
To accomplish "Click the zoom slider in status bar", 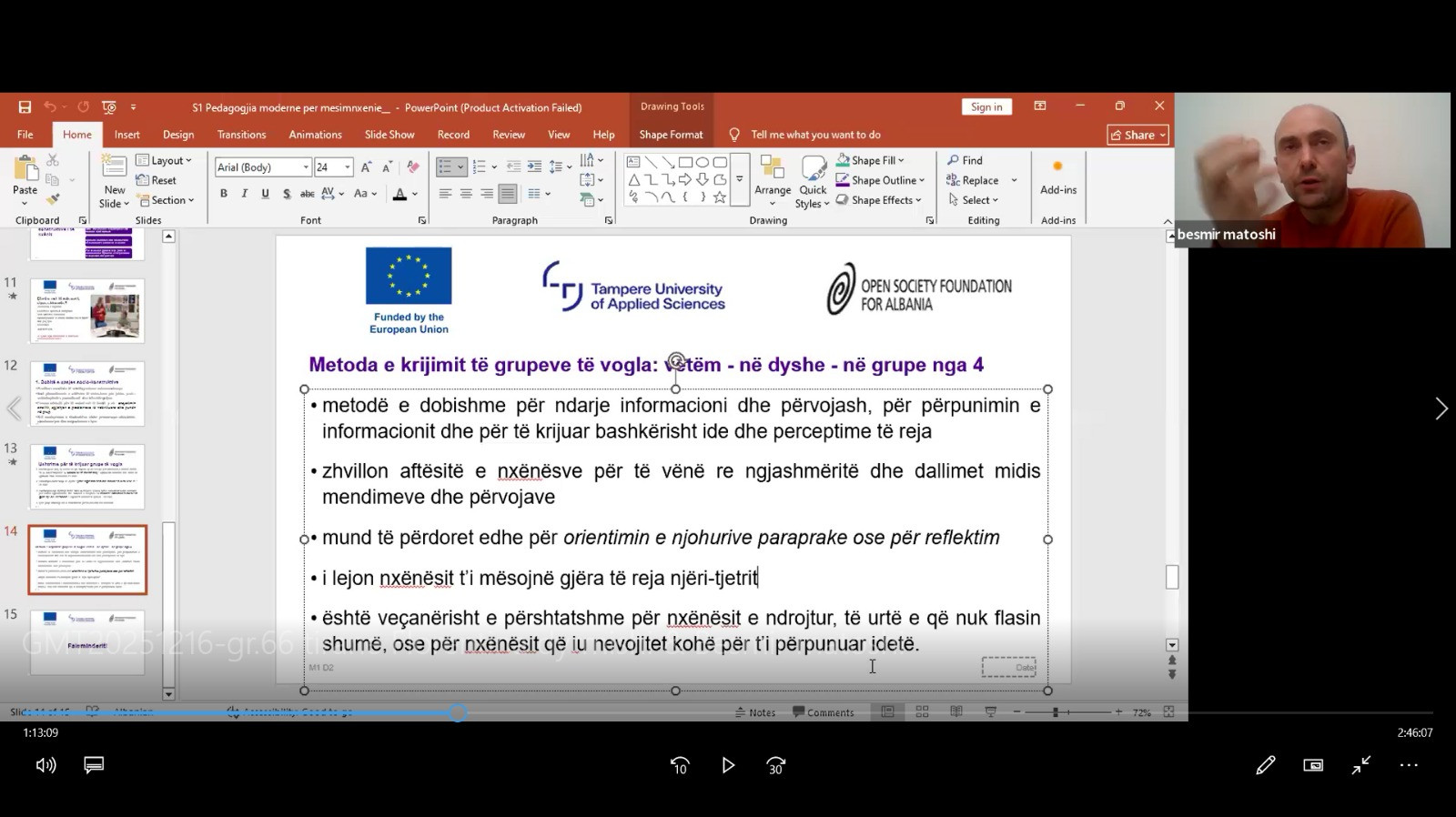I will pyautogui.click(x=1056, y=712).
